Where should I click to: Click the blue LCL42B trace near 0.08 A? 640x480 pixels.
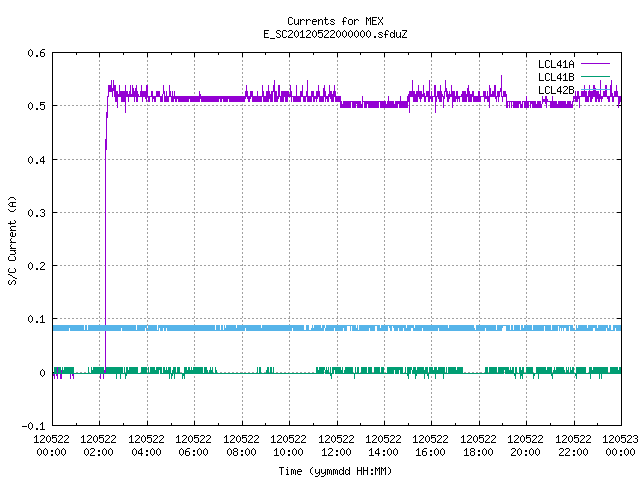[337, 328]
